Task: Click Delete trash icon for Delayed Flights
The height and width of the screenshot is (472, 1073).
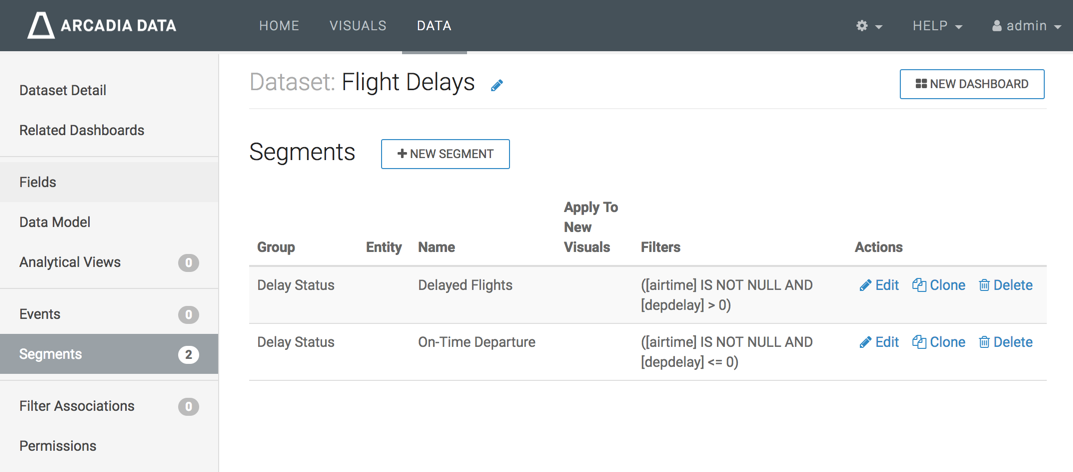Action: pos(984,285)
